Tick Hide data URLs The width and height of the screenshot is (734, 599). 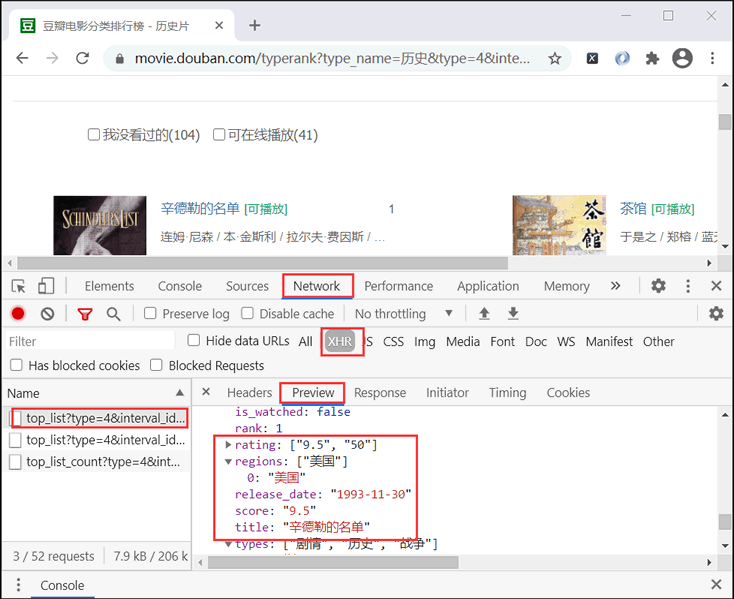[x=193, y=340]
